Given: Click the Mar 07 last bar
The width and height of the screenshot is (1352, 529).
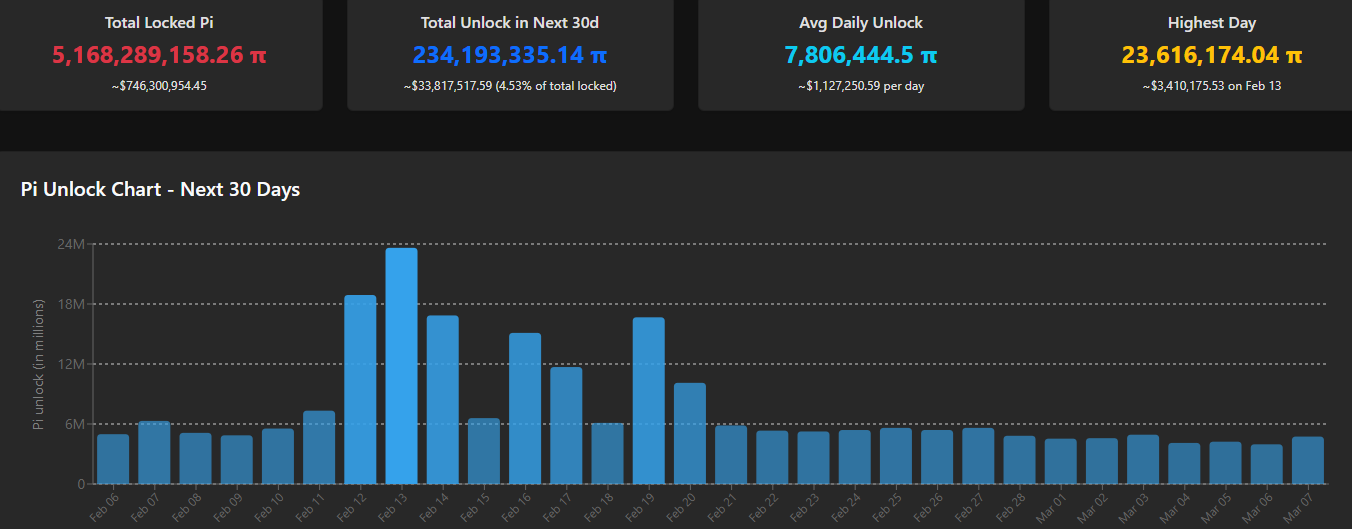Looking at the screenshot, I should (1307, 460).
